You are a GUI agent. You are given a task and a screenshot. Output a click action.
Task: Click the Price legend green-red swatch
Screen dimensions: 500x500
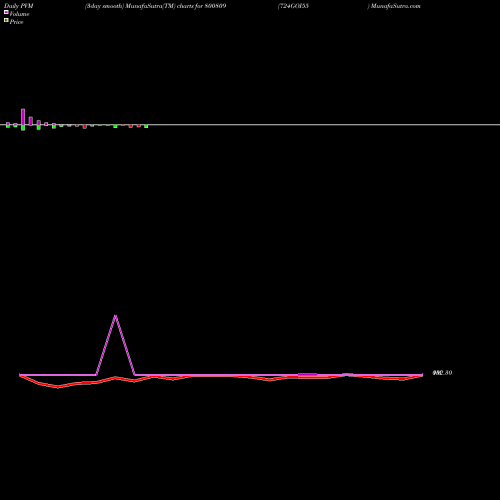point(6,20)
